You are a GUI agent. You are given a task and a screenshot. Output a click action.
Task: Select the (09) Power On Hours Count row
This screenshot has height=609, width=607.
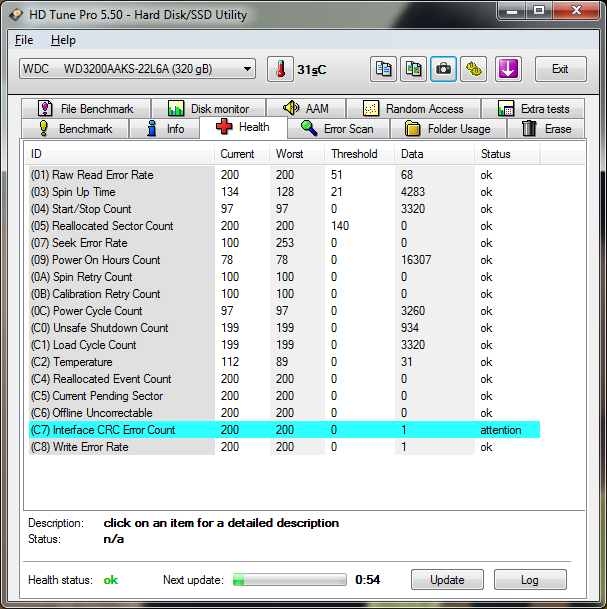(x=284, y=260)
